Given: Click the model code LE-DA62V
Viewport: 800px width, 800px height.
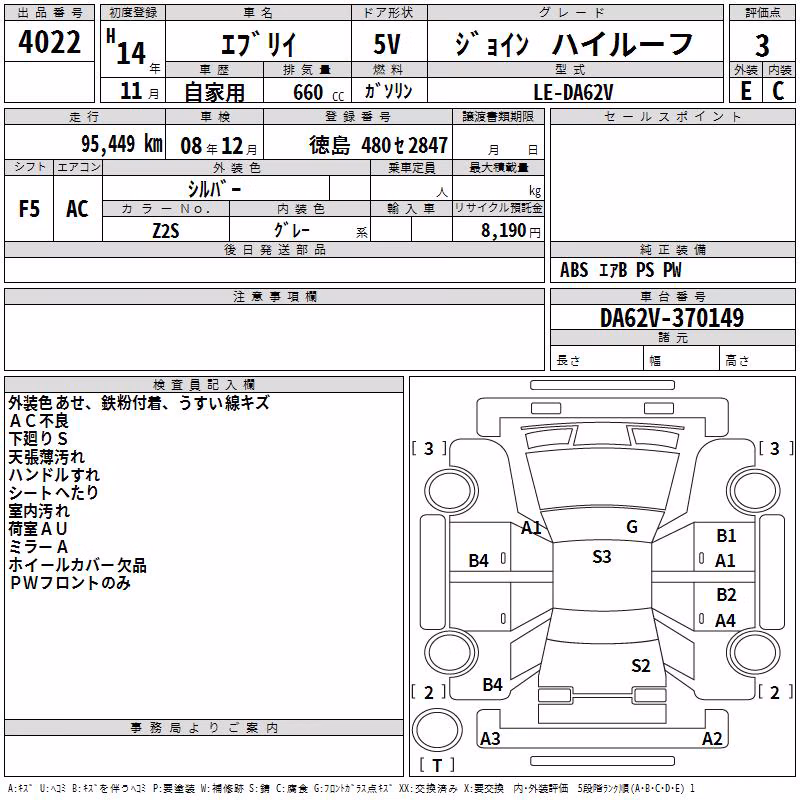Looking at the screenshot, I should pos(573,92).
